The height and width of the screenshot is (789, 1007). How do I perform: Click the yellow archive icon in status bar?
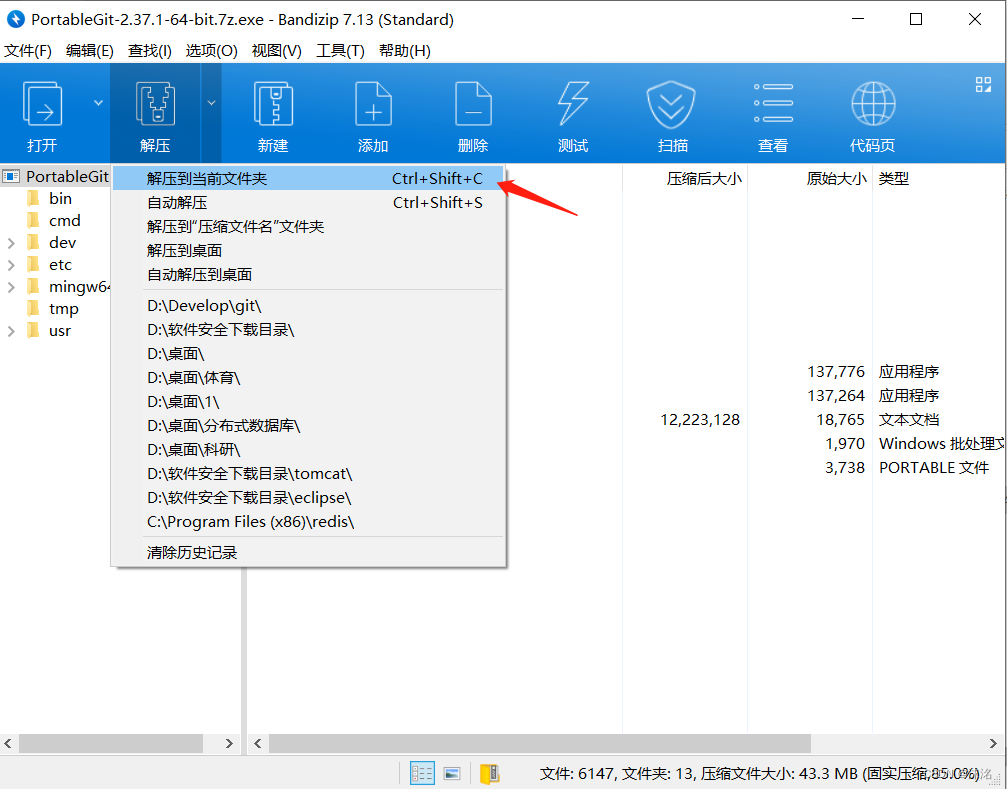point(490,774)
